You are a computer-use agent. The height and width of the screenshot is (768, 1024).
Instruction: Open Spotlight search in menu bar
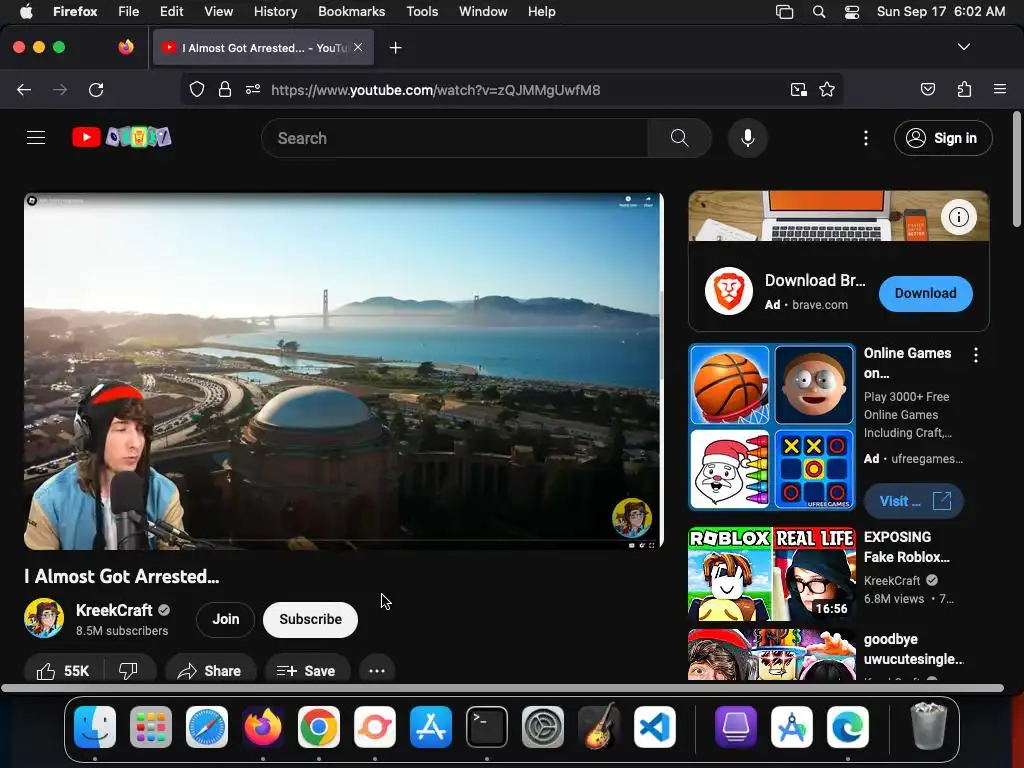coord(818,12)
